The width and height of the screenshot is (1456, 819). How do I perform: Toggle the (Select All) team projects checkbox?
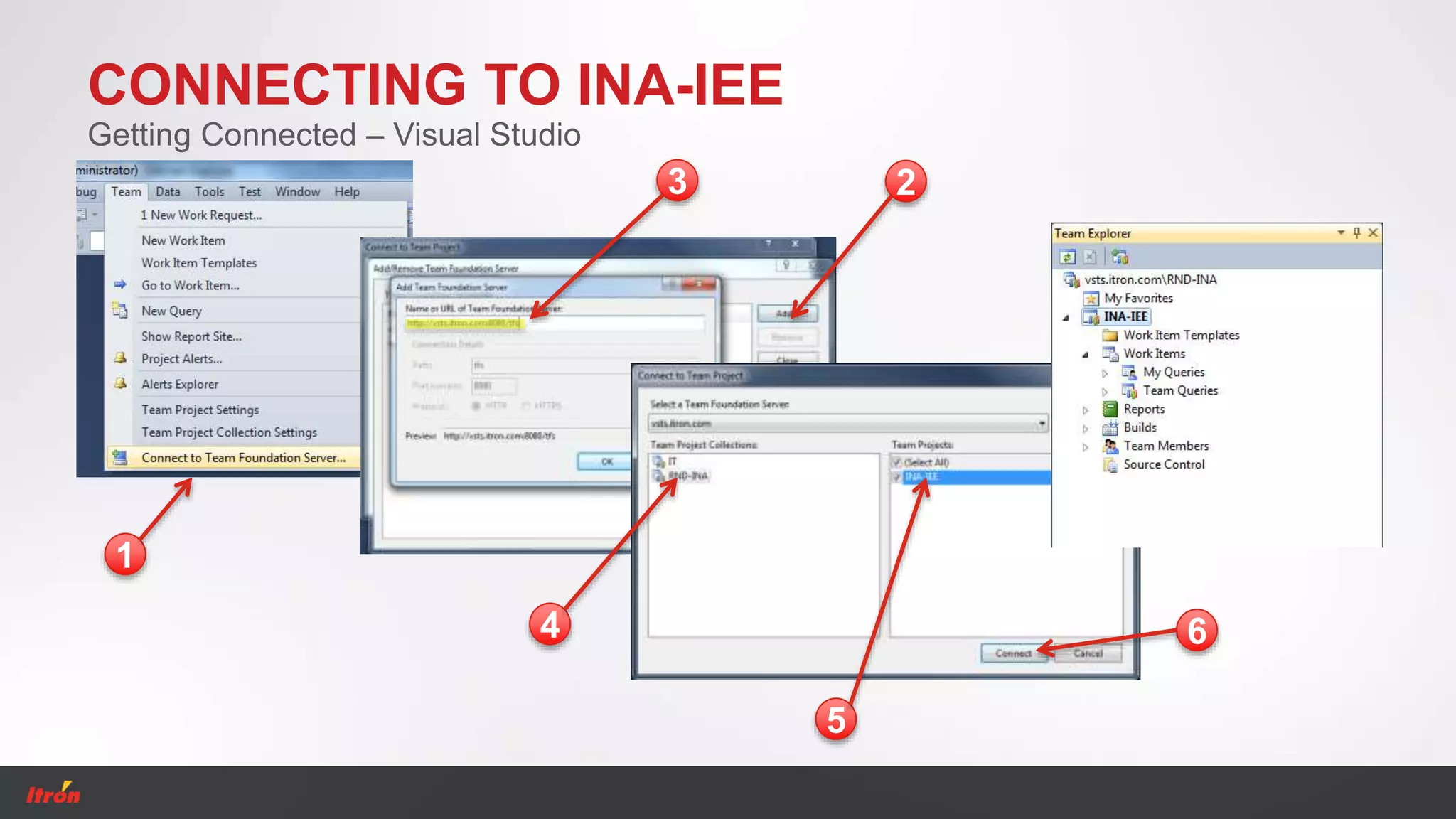(896, 462)
